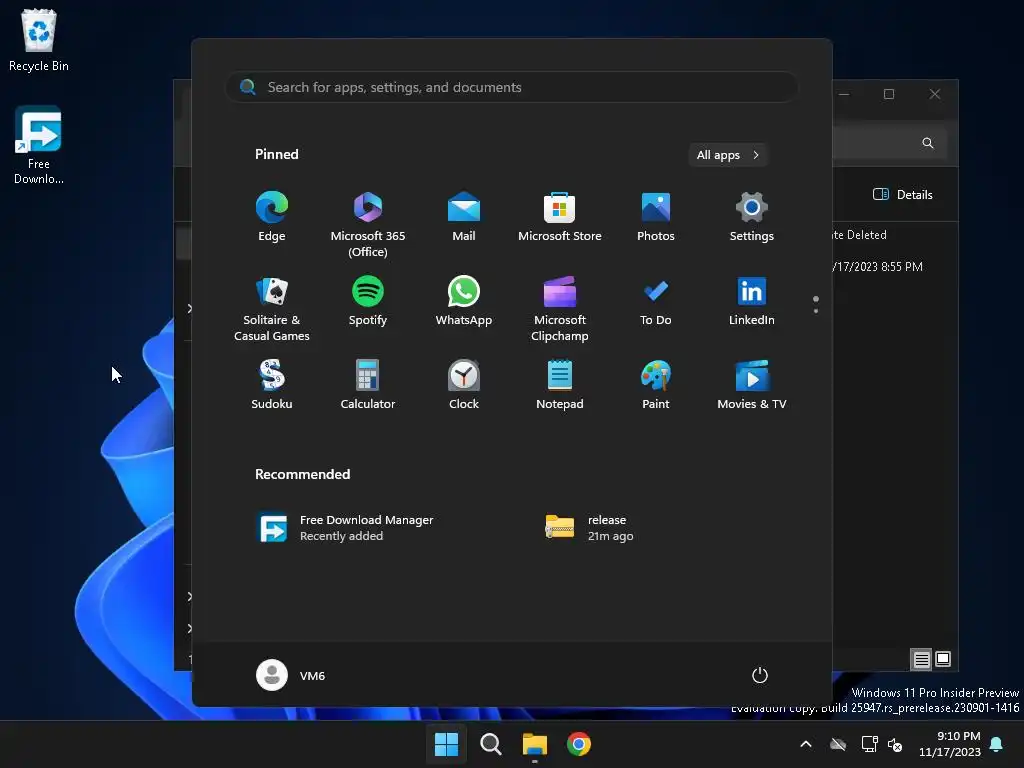Viewport: 1024px width, 768px height.
Task: Launch Sudoku game
Action: [x=272, y=385]
